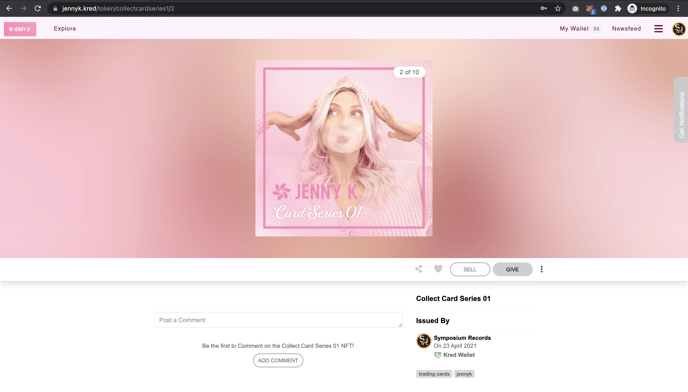Click the share icon beside the heart

coord(419,269)
